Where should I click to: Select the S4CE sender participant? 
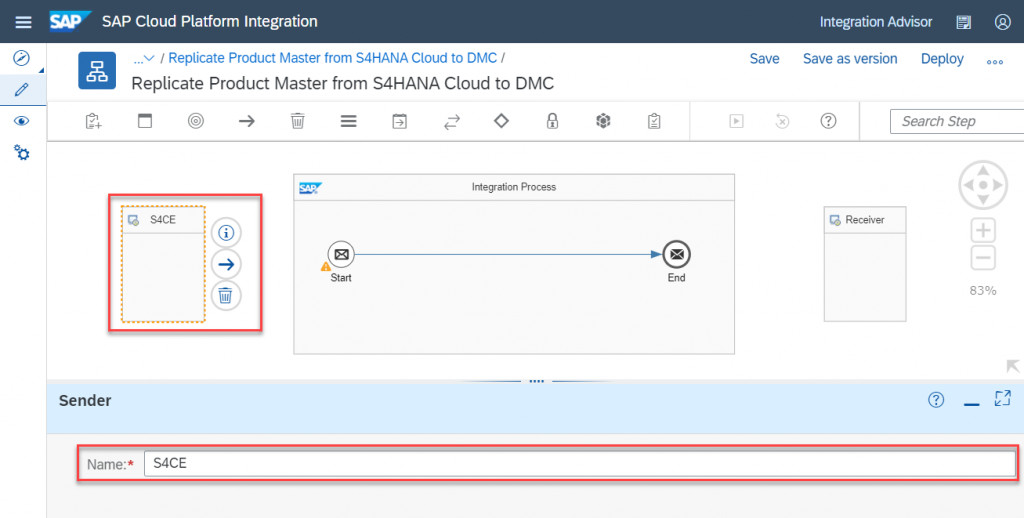click(163, 264)
